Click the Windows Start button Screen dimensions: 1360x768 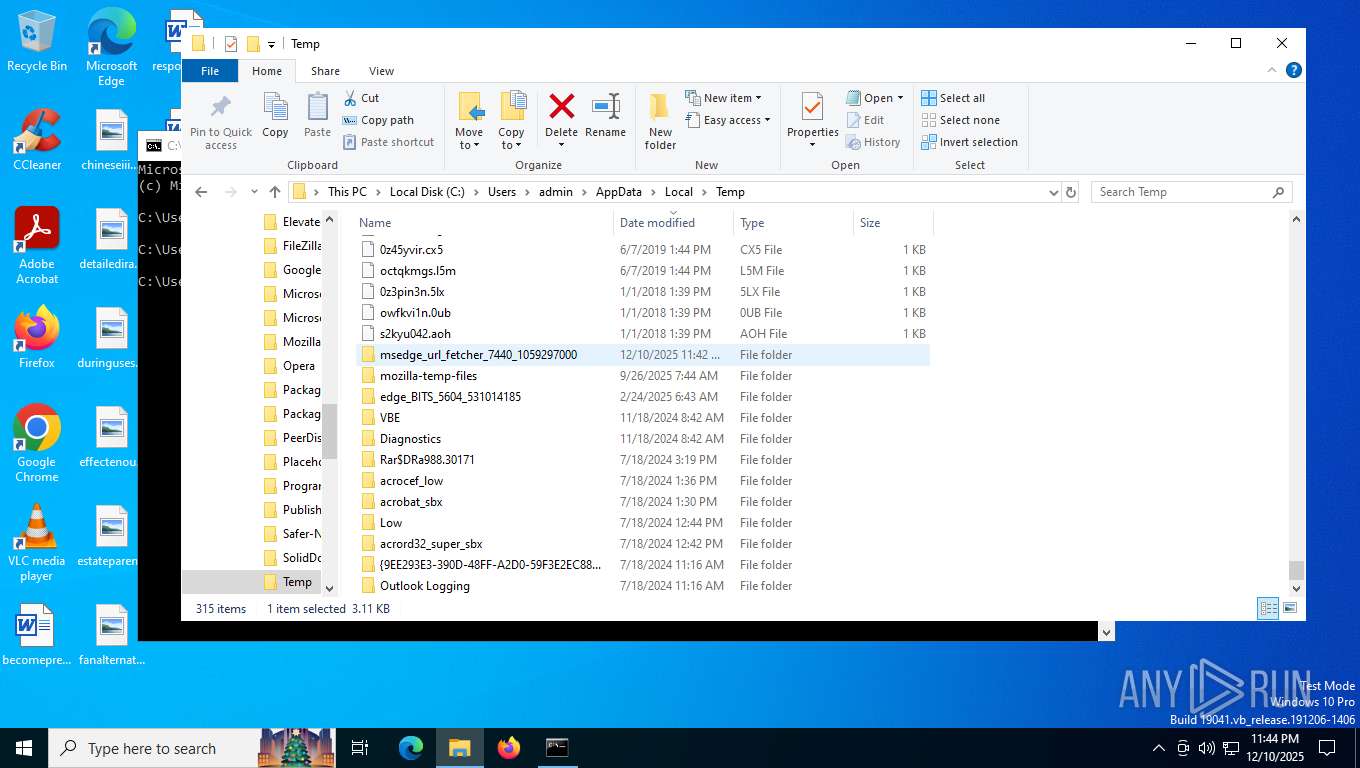(24, 748)
